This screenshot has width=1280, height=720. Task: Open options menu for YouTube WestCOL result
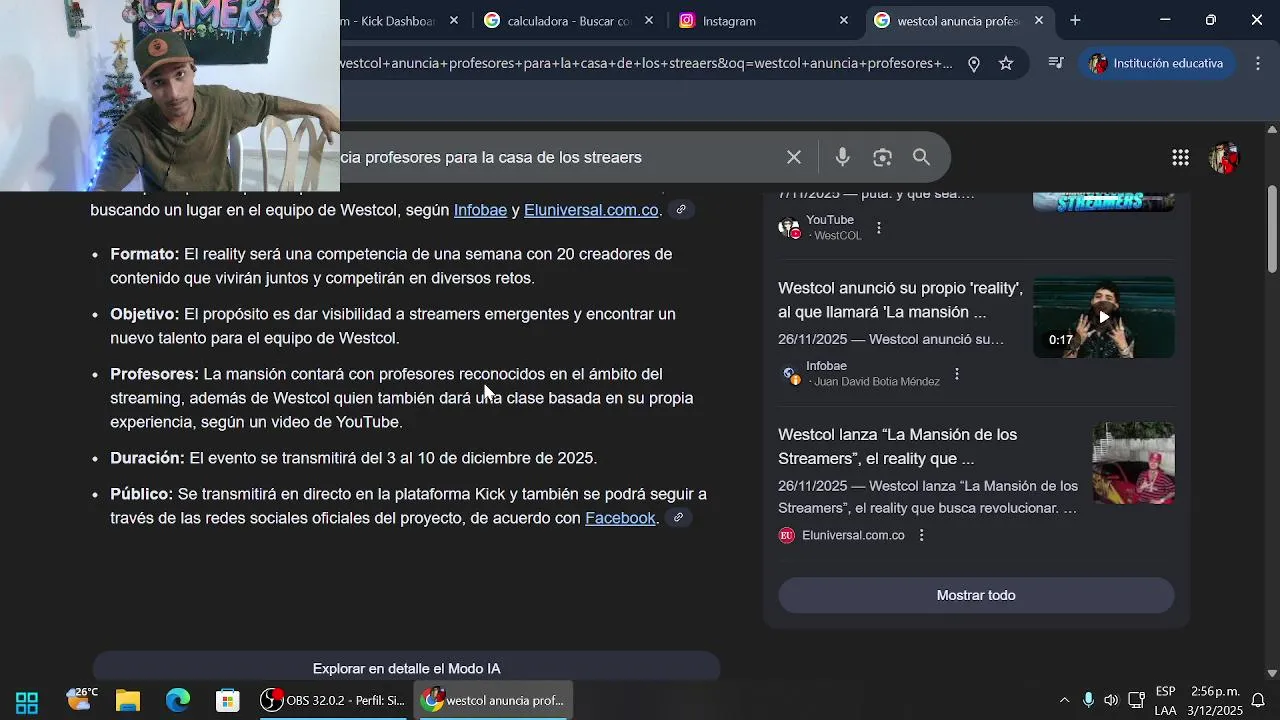879,228
